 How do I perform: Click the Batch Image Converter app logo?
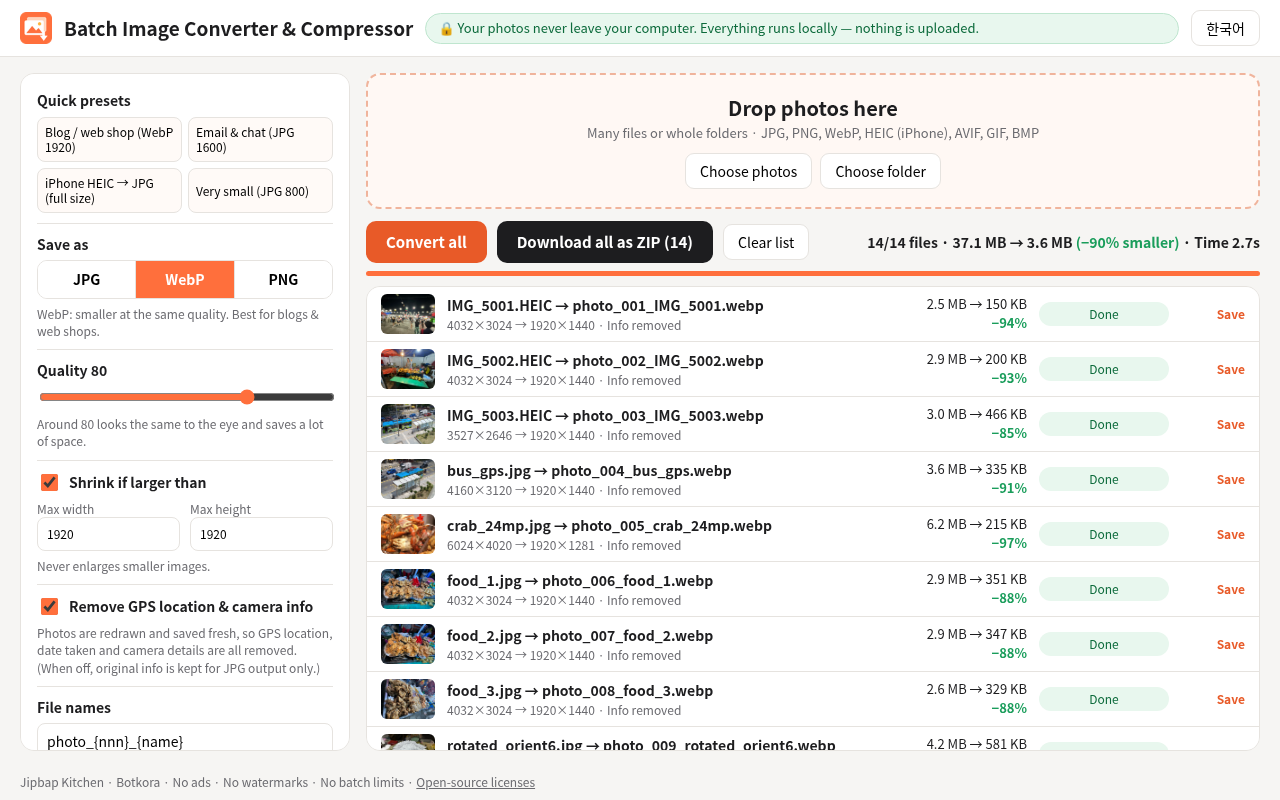tap(36, 28)
